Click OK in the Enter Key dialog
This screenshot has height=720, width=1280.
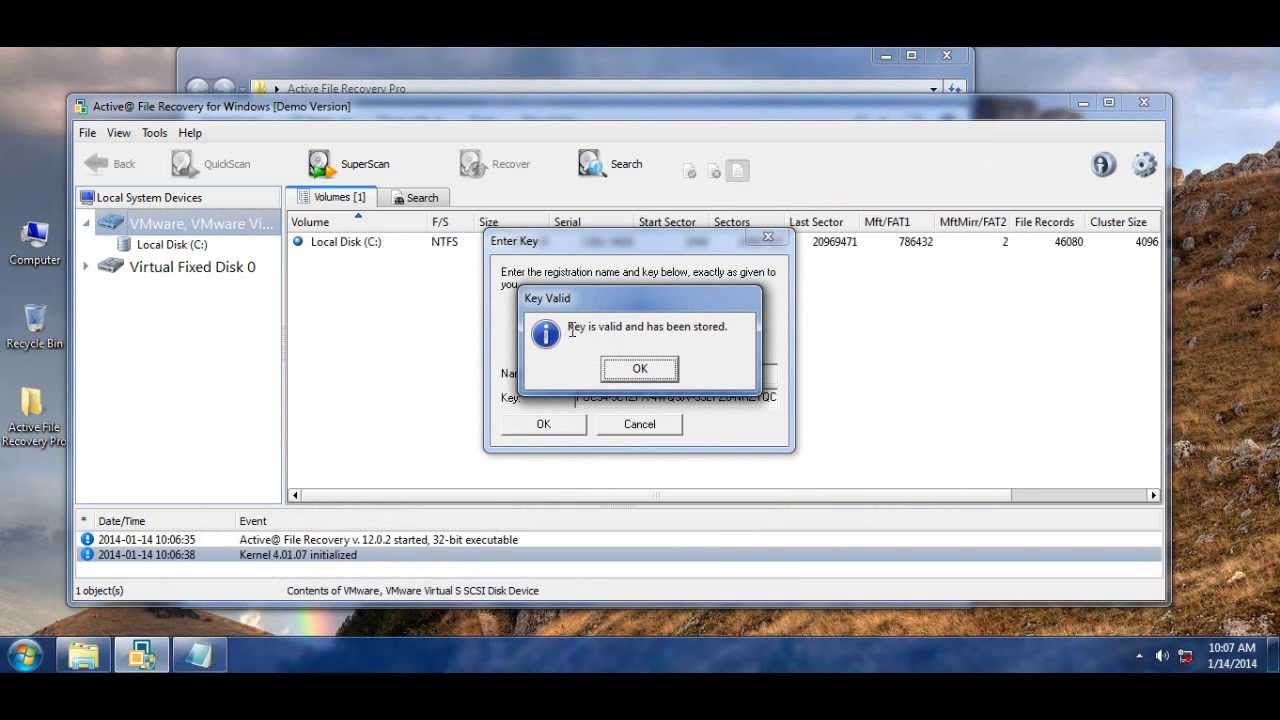[543, 424]
